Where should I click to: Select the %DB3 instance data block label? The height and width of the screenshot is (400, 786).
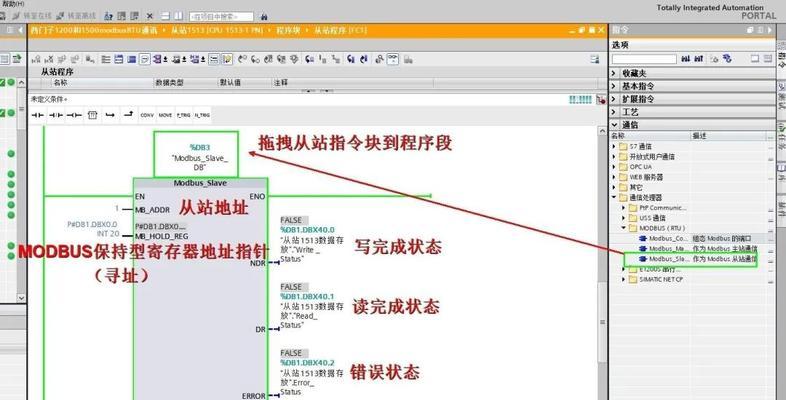tap(200, 147)
